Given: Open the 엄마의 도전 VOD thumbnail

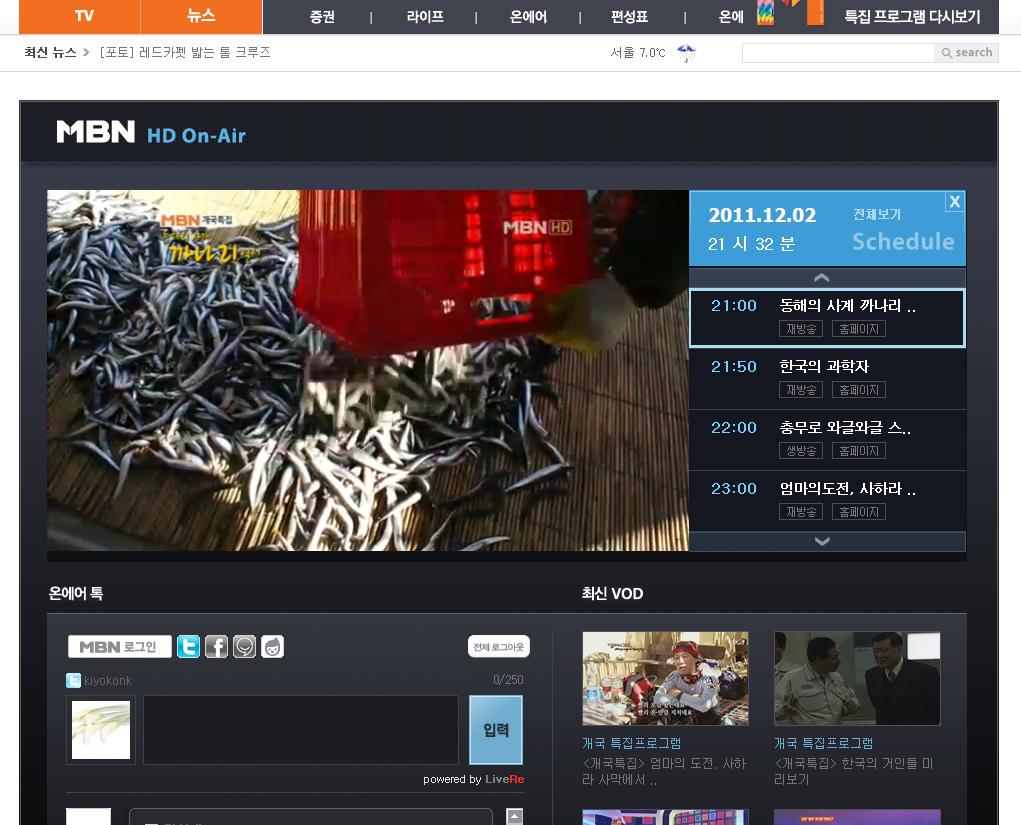Looking at the screenshot, I should pos(665,678).
